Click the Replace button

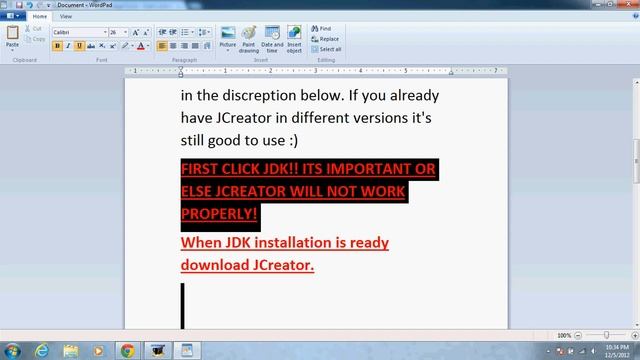pos(325,39)
